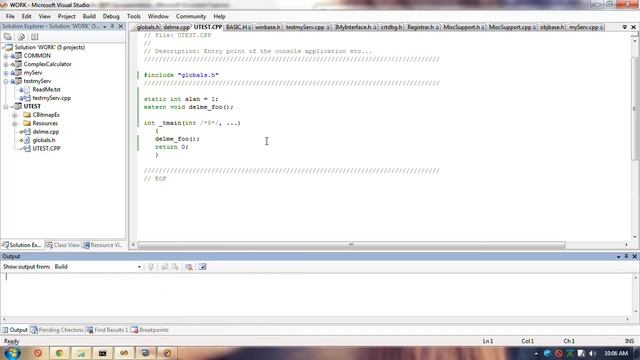Open command prompt icon in taskbar
640x360 pixels.
click(x=102, y=353)
